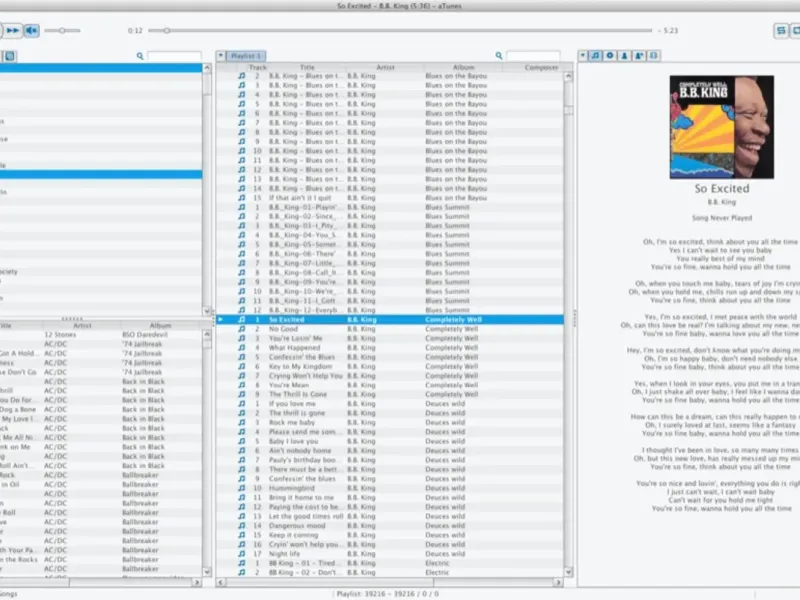The height and width of the screenshot is (600, 800).
Task: Click music note icon of 'Rock me baby' row
Action: 241,422
